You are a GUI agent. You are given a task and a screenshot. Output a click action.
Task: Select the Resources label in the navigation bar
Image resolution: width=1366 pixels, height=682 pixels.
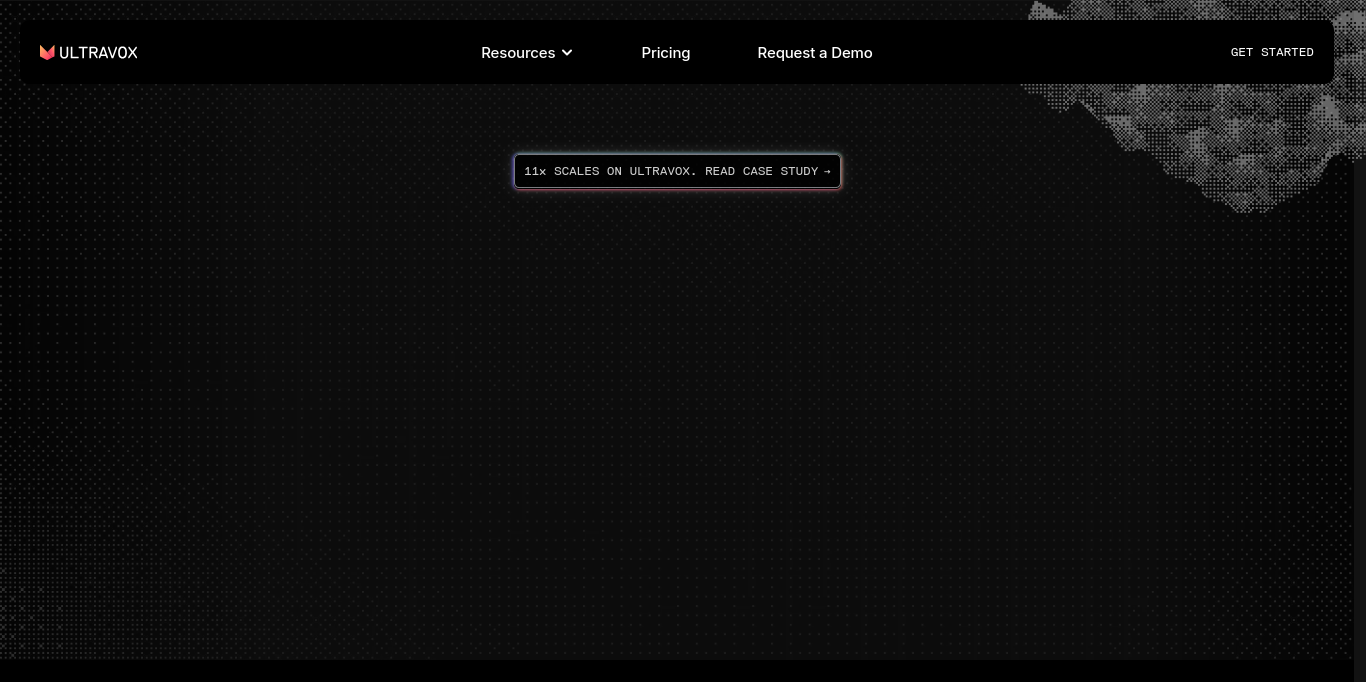517,53
